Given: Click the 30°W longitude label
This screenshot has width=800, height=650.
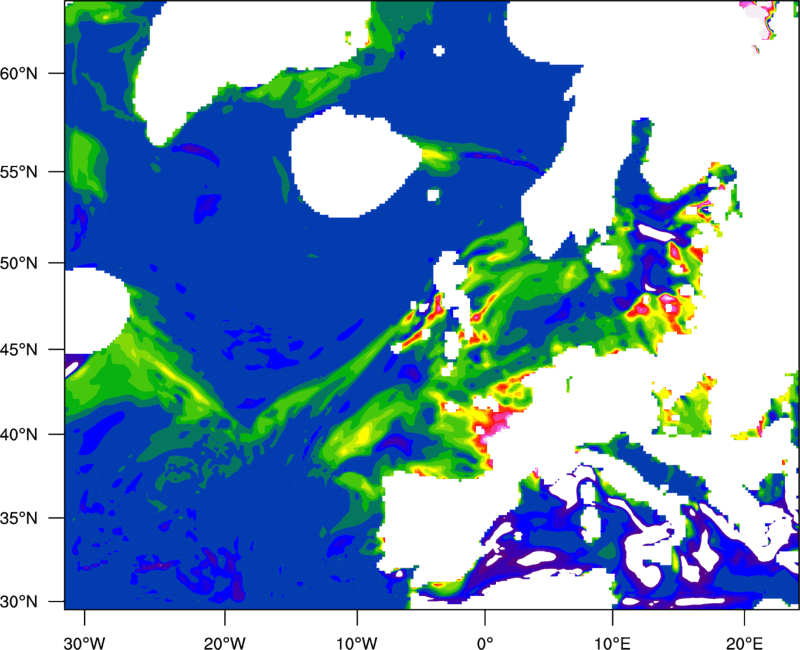Looking at the screenshot, I should [x=85, y=643].
